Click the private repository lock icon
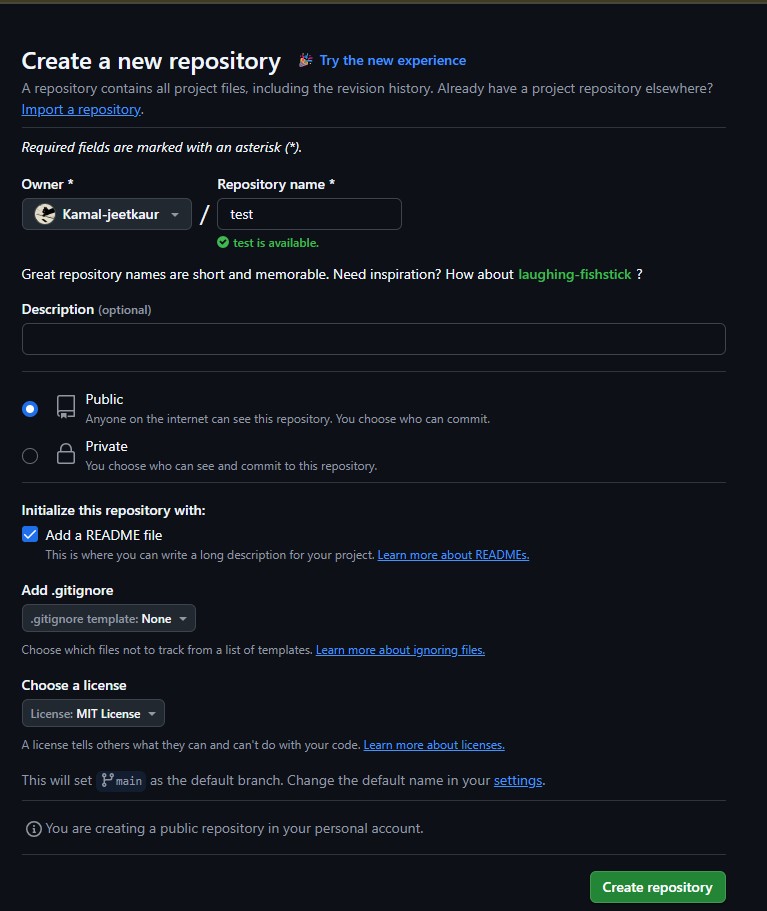 point(66,454)
